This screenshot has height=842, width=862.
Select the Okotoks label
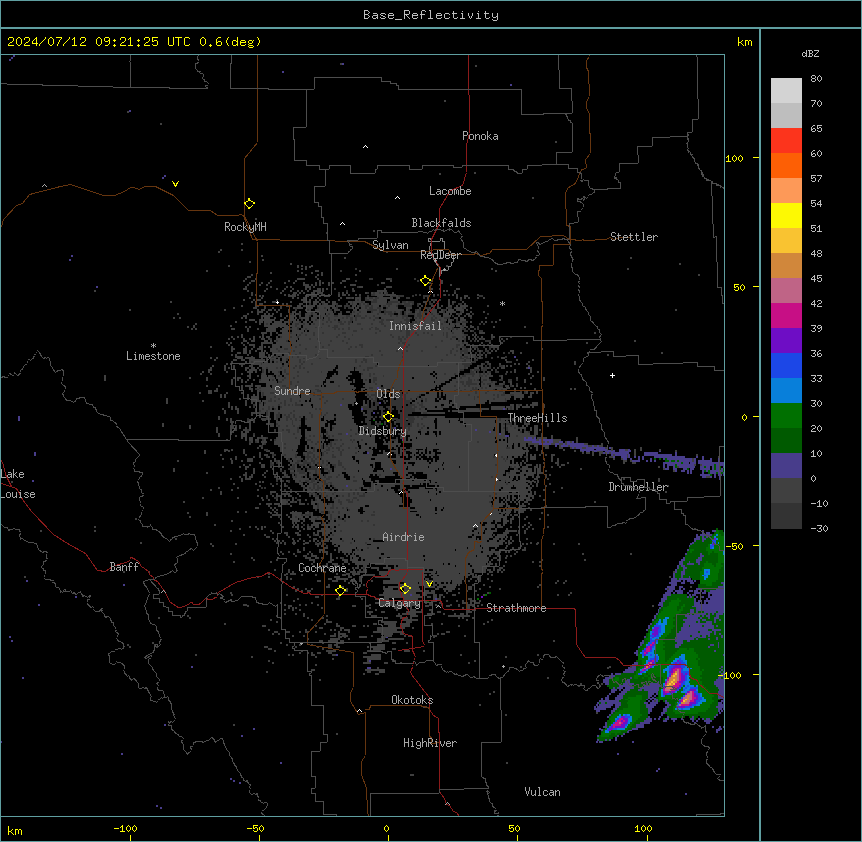click(412, 700)
